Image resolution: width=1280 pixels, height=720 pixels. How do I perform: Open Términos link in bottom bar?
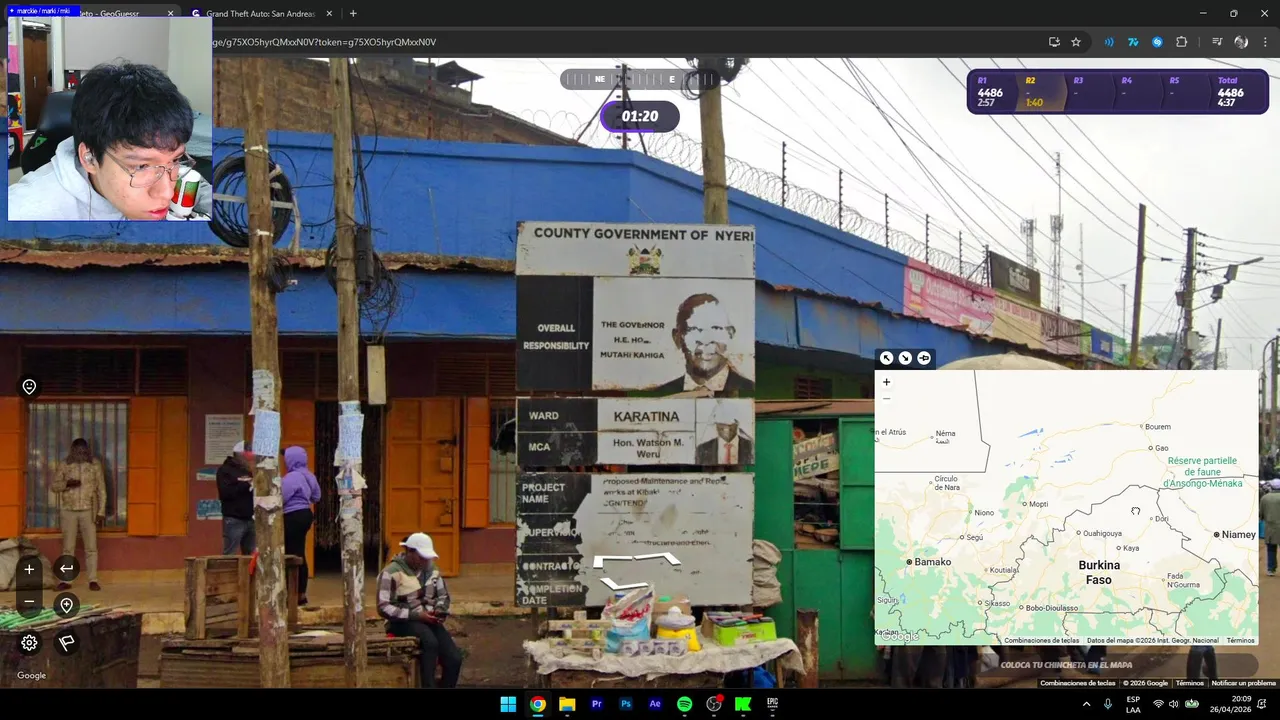(1190, 683)
